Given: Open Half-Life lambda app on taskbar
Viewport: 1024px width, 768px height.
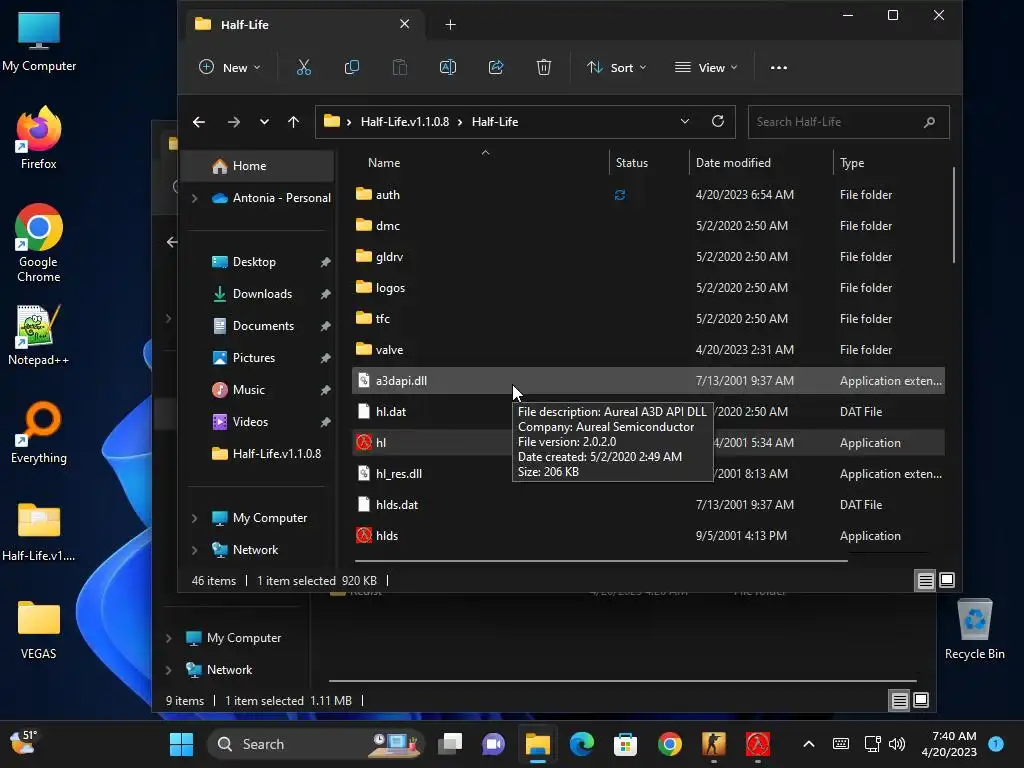Looking at the screenshot, I should [x=758, y=744].
